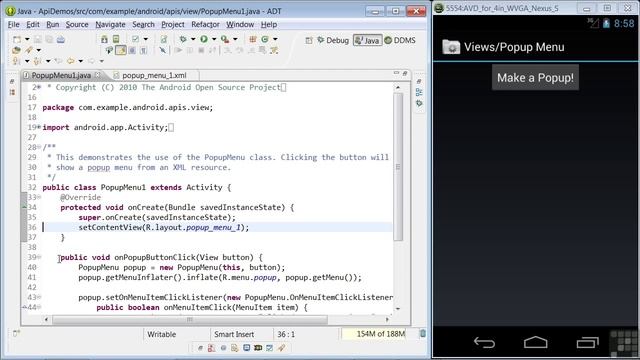Screen dimensions: 640x360
Task: Tap the emulator Back navigation button
Action: pos(484,342)
